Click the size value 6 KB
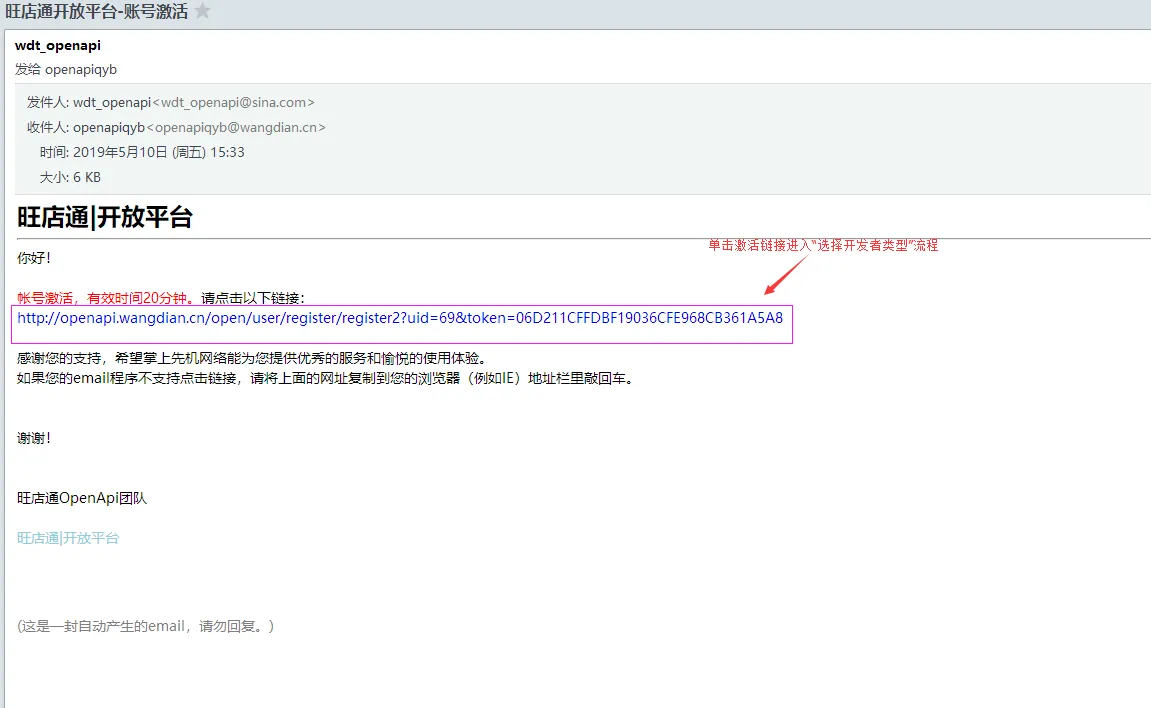This screenshot has height=708, width=1151. pos(87,178)
